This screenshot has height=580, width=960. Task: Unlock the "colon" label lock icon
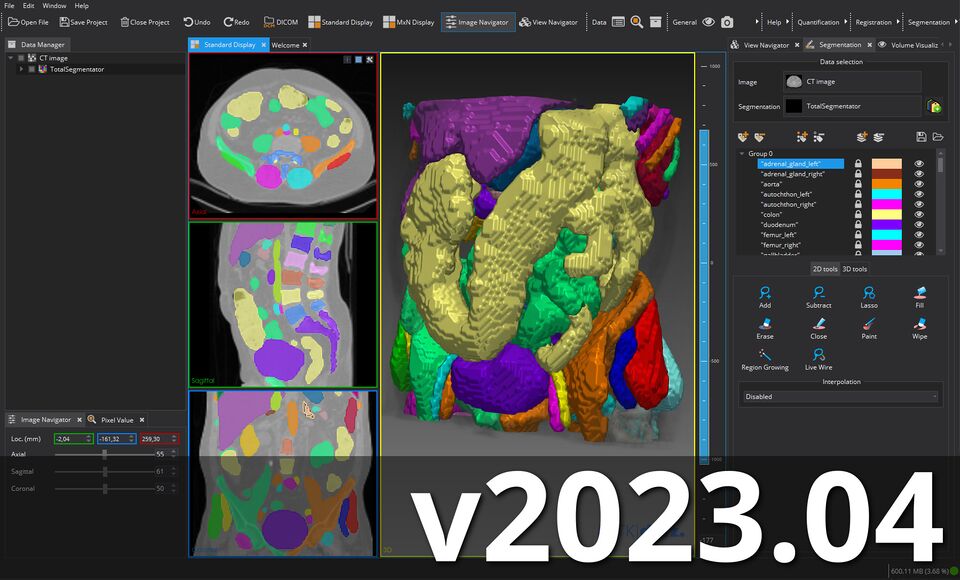click(858, 215)
